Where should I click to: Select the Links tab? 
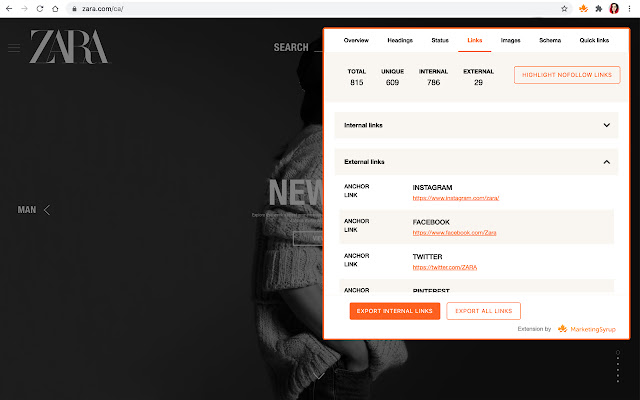(x=475, y=40)
